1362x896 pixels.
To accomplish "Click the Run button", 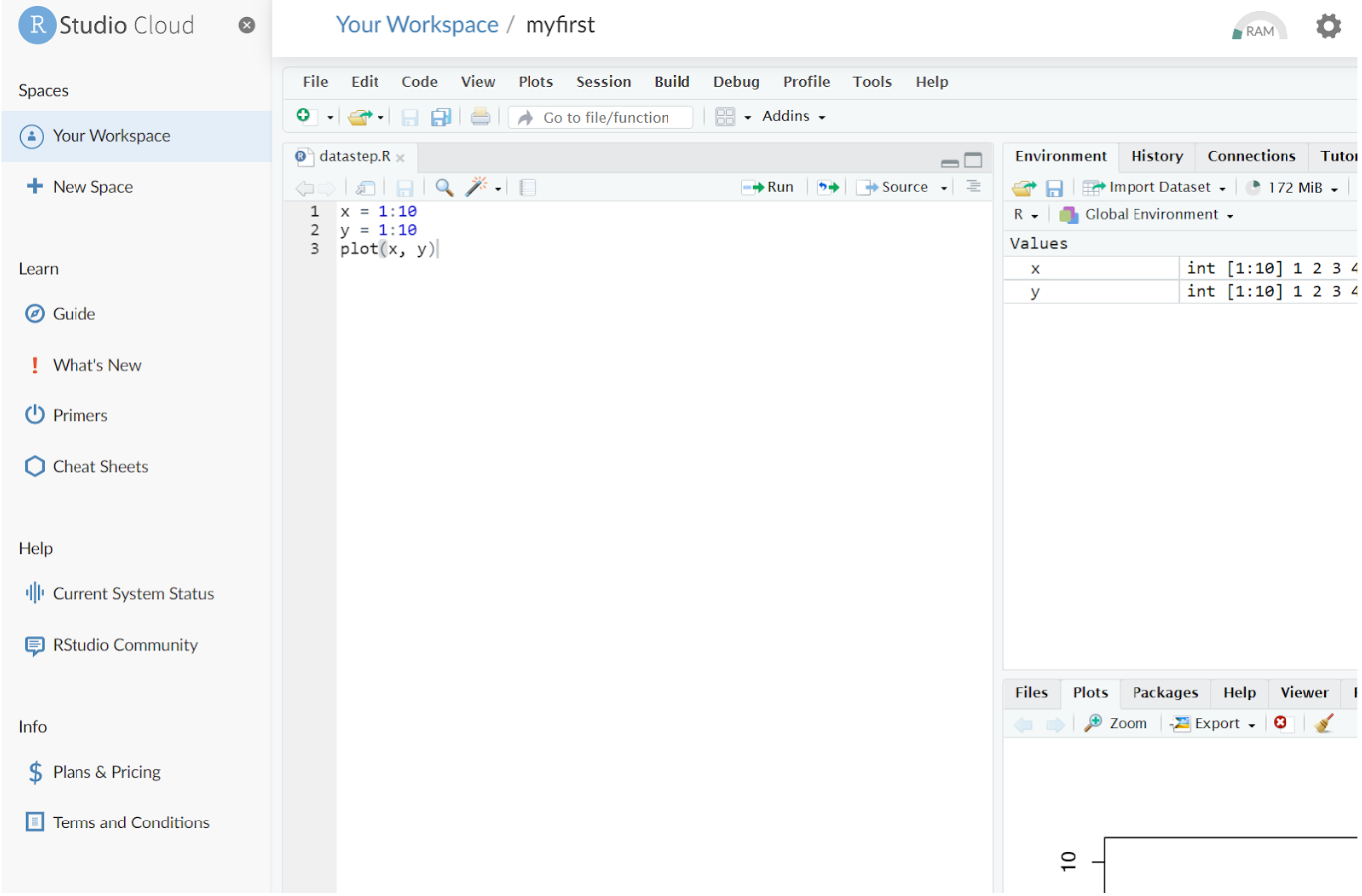I will [767, 187].
